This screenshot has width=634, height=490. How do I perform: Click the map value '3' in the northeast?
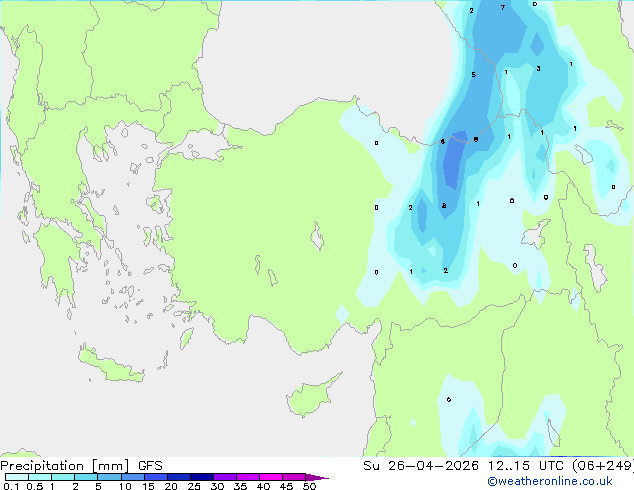pyautogui.click(x=538, y=68)
